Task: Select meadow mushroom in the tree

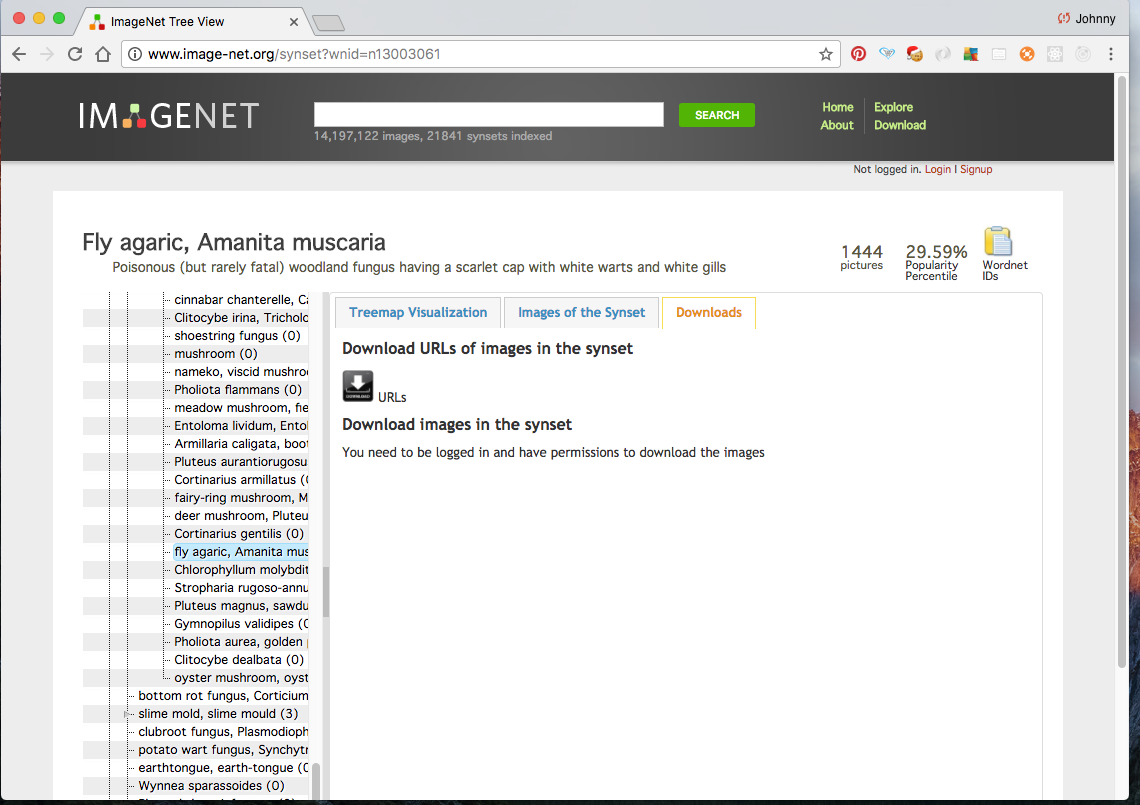Action: 241,408
